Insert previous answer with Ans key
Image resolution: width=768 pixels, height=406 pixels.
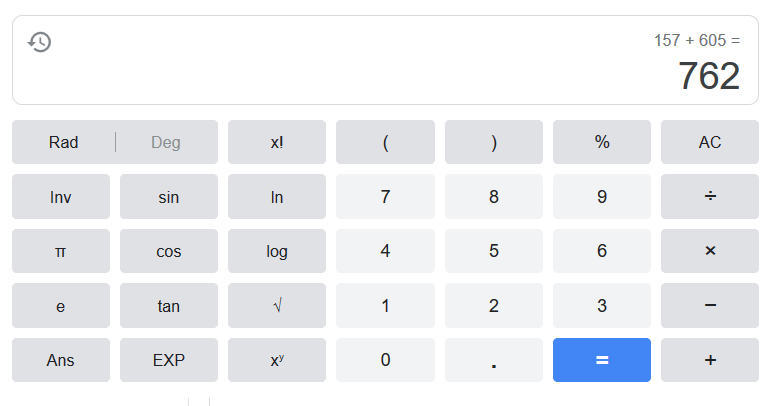(x=61, y=360)
